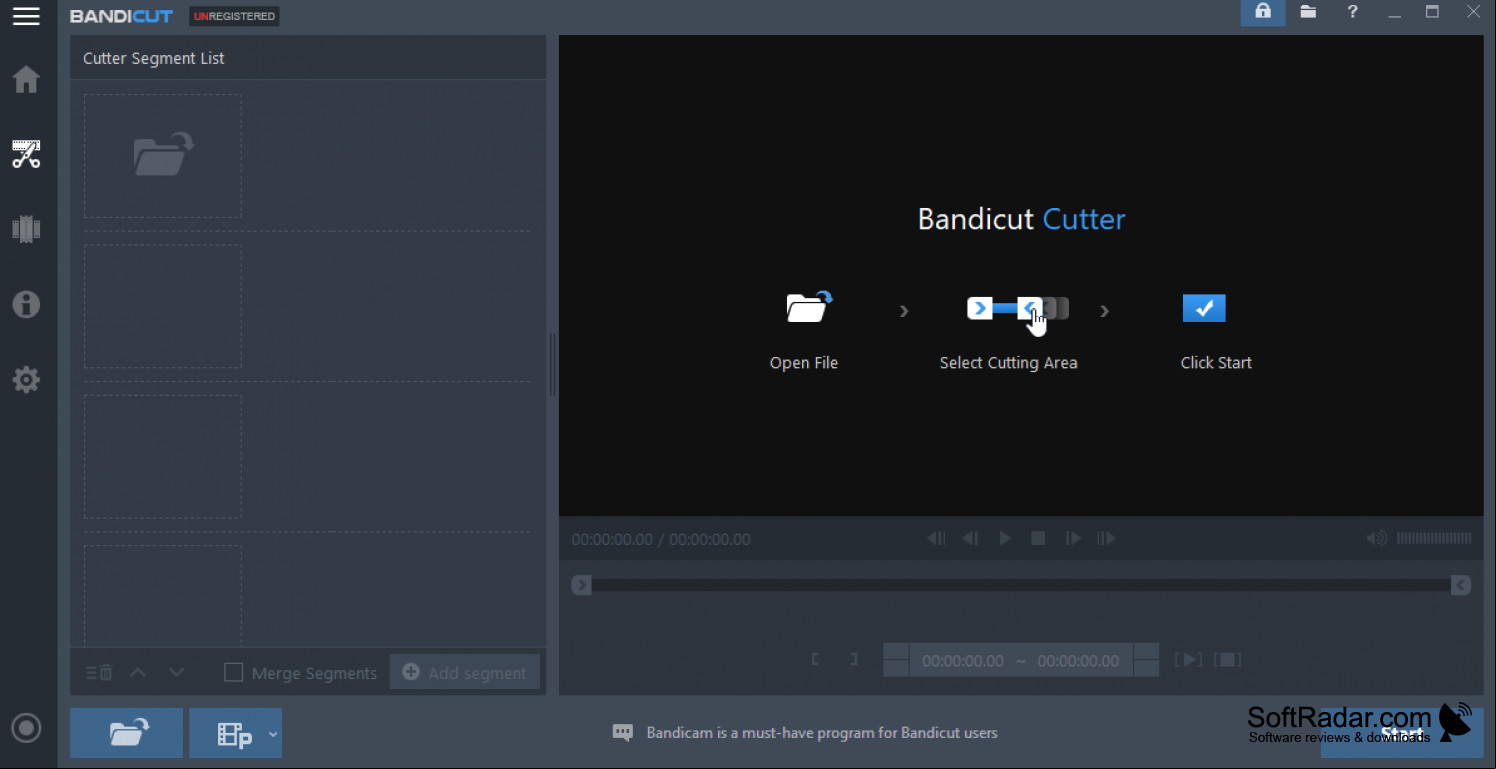The image size is (1496, 769).
Task: Open the Bandicam must-have program link
Action: 822,733
